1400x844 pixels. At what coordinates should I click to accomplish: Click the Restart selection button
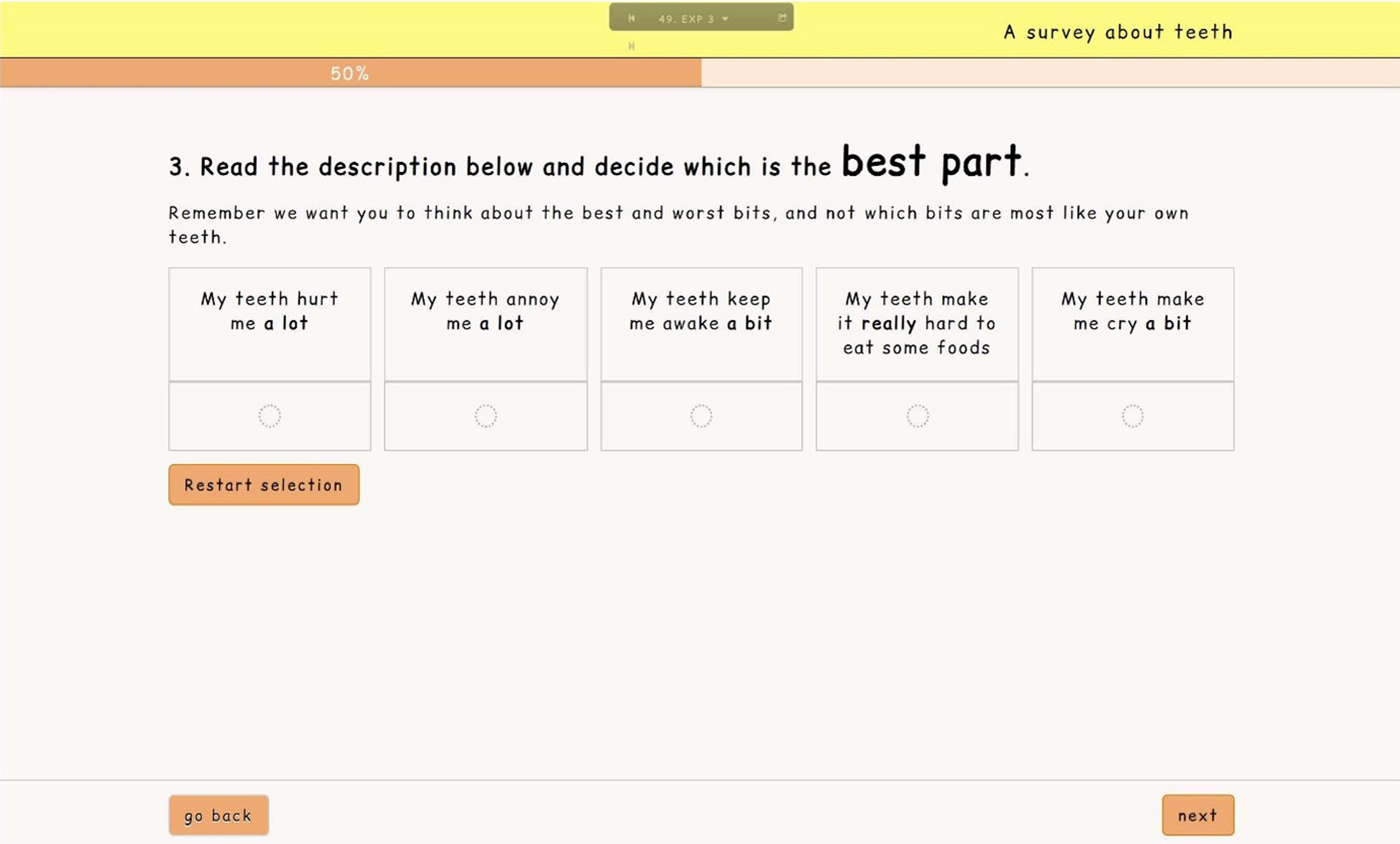(x=264, y=485)
